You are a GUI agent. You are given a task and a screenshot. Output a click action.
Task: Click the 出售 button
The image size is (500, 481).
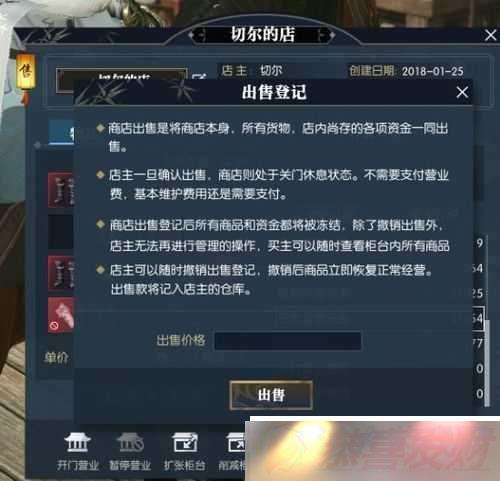(271, 395)
